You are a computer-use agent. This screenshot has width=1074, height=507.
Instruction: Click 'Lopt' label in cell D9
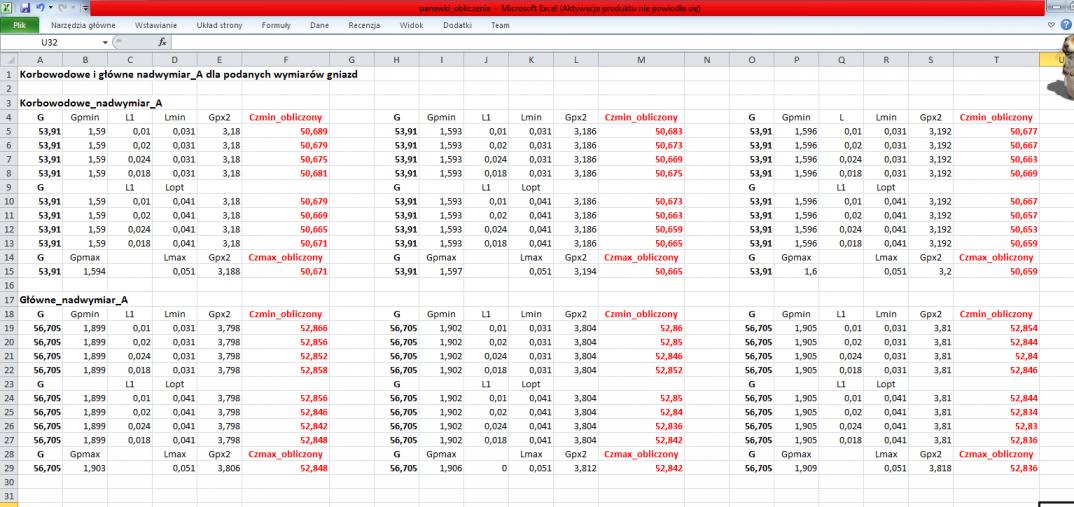point(175,187)
